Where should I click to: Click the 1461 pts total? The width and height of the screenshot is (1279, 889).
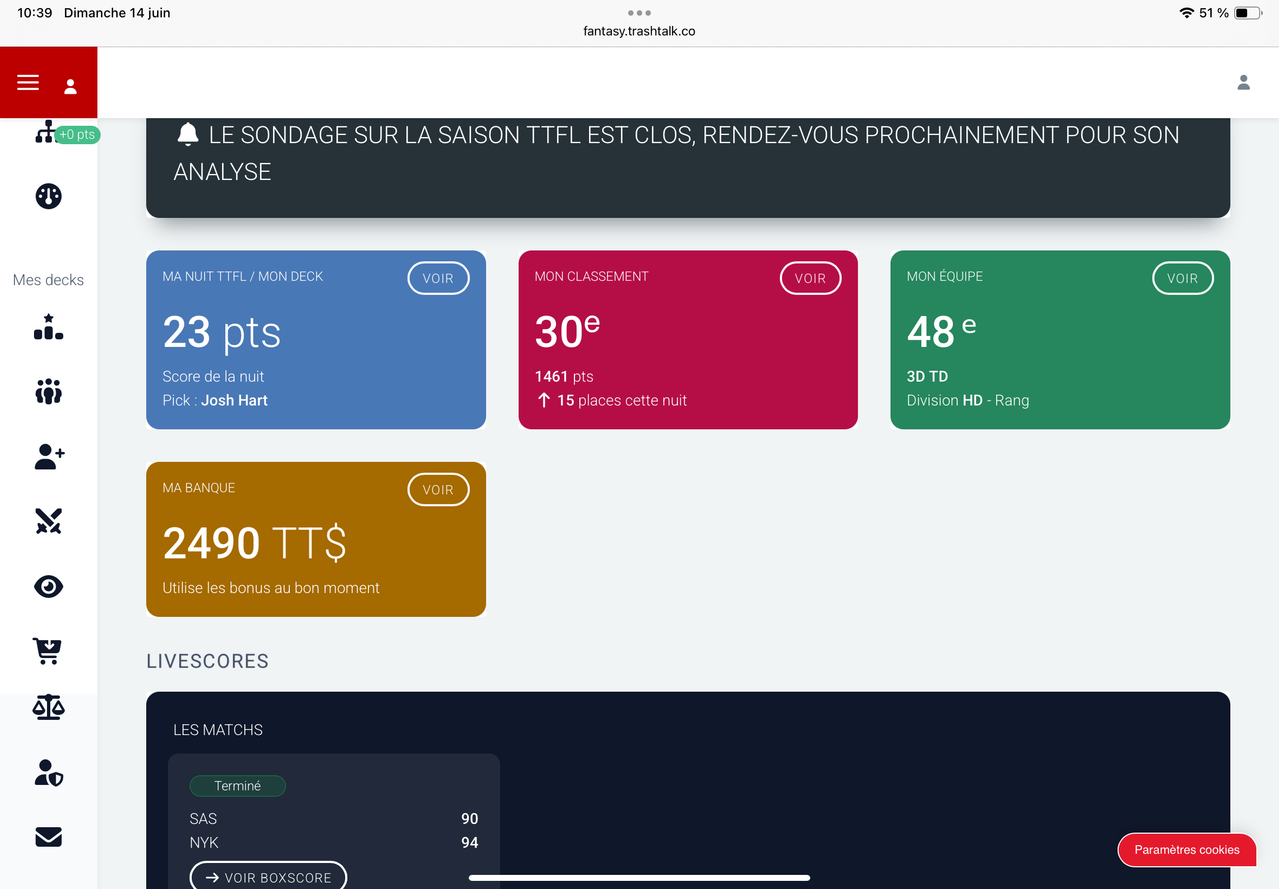click(x=564, y=376)
